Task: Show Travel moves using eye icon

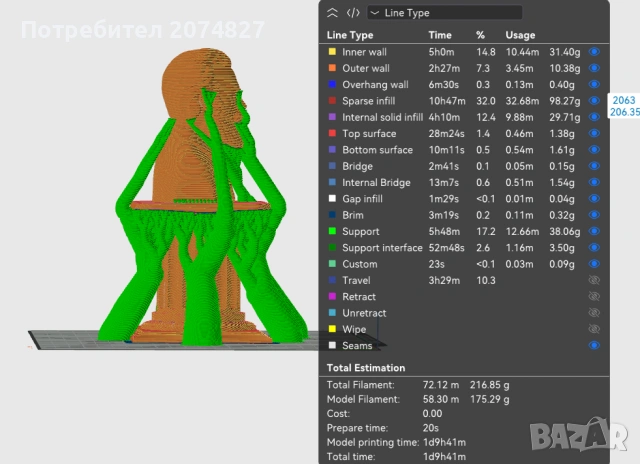Action: (594, 281)
